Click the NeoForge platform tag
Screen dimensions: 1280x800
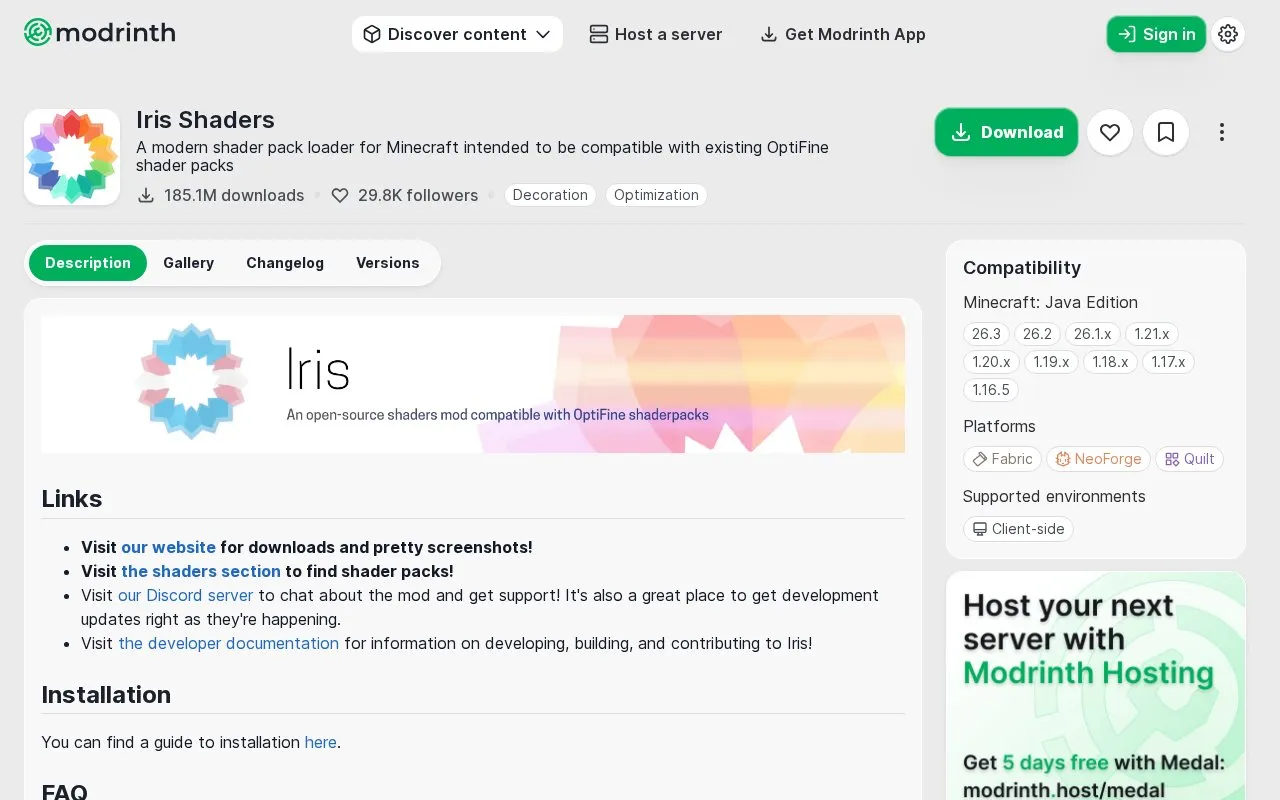tap(1098, 459)
